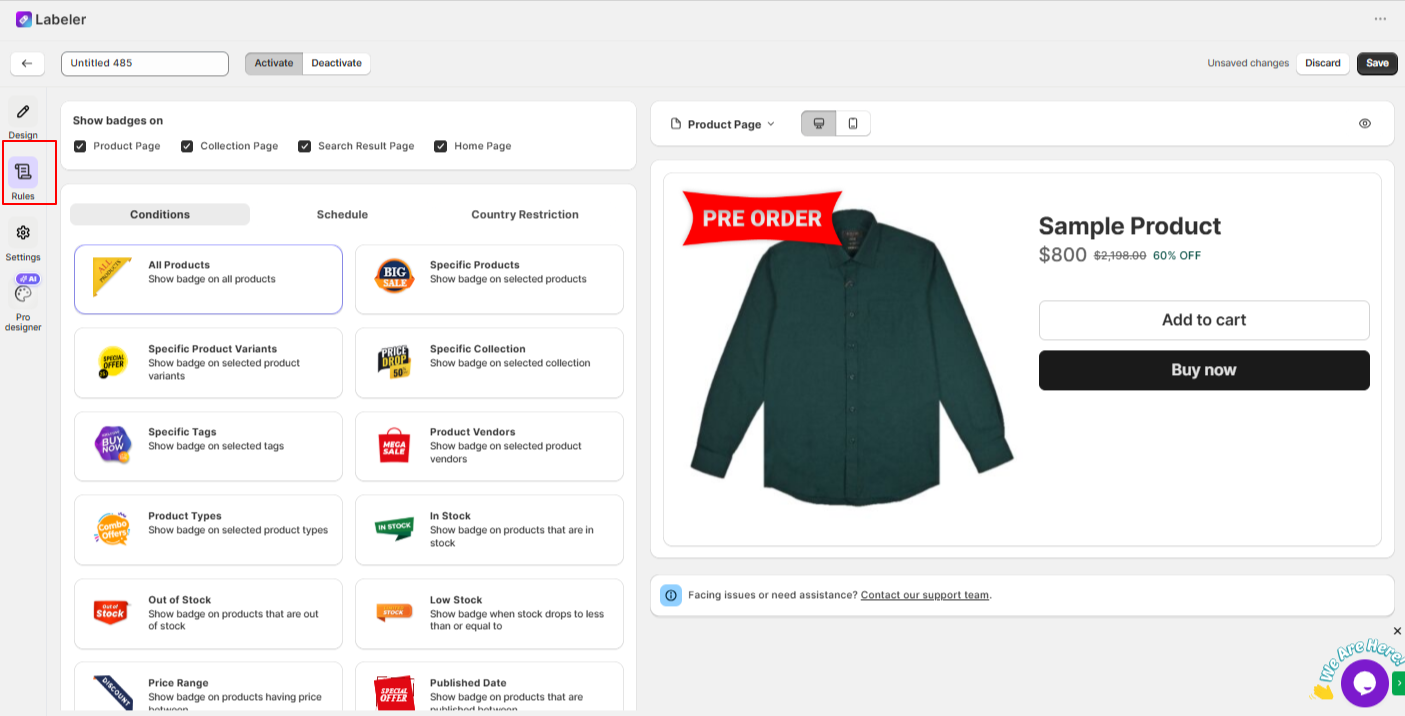This screenshot has height=716, width=1405.
Task: Switch to the Schedule tab
Action: [x=342, y=215]
